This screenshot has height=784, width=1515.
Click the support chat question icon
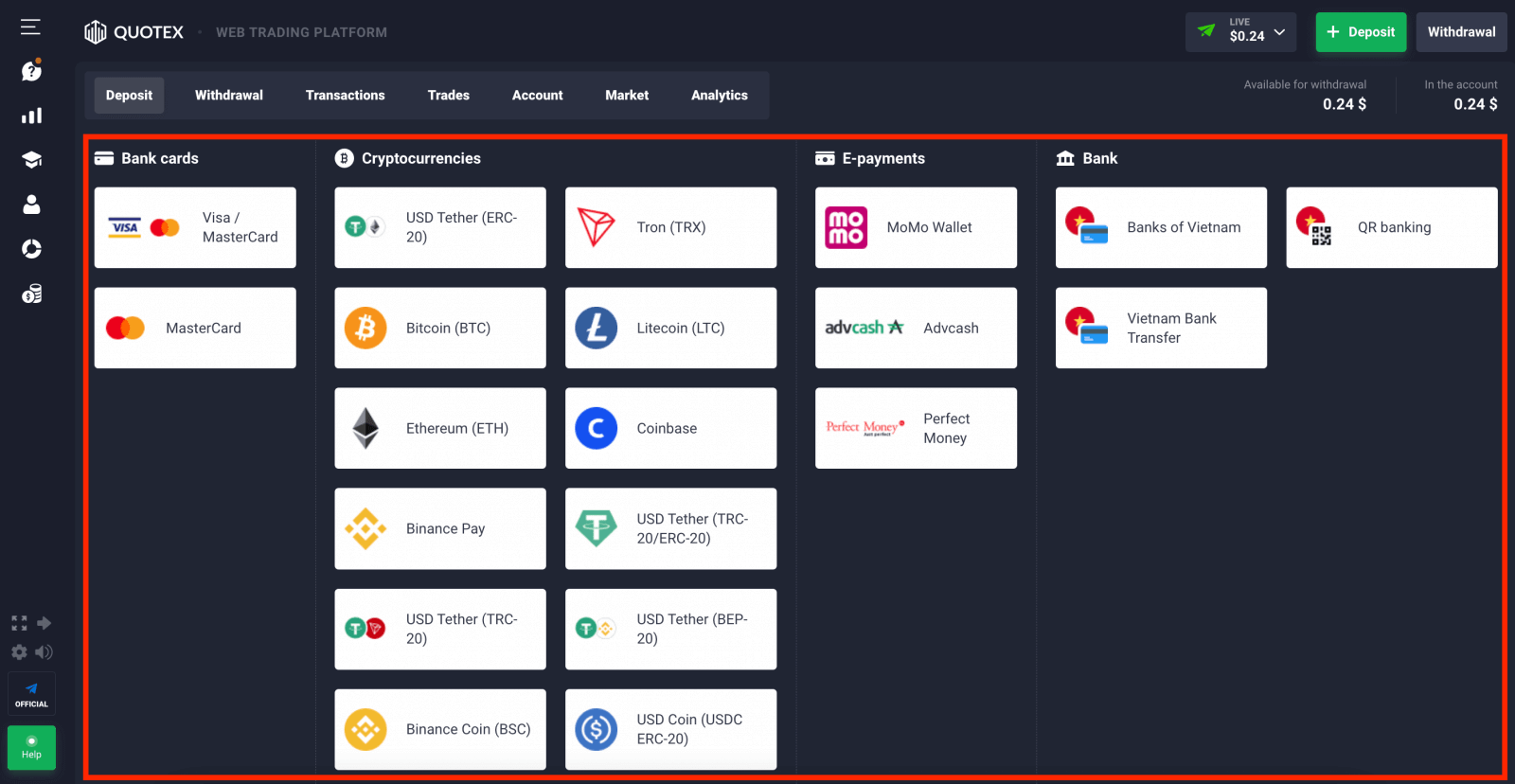click(31, 71)
